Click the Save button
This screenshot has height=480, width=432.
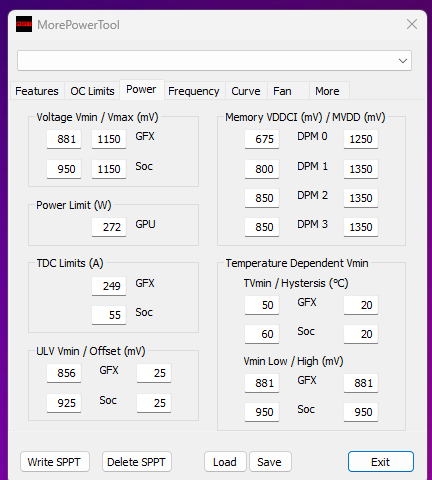click(x=270, y=462)
